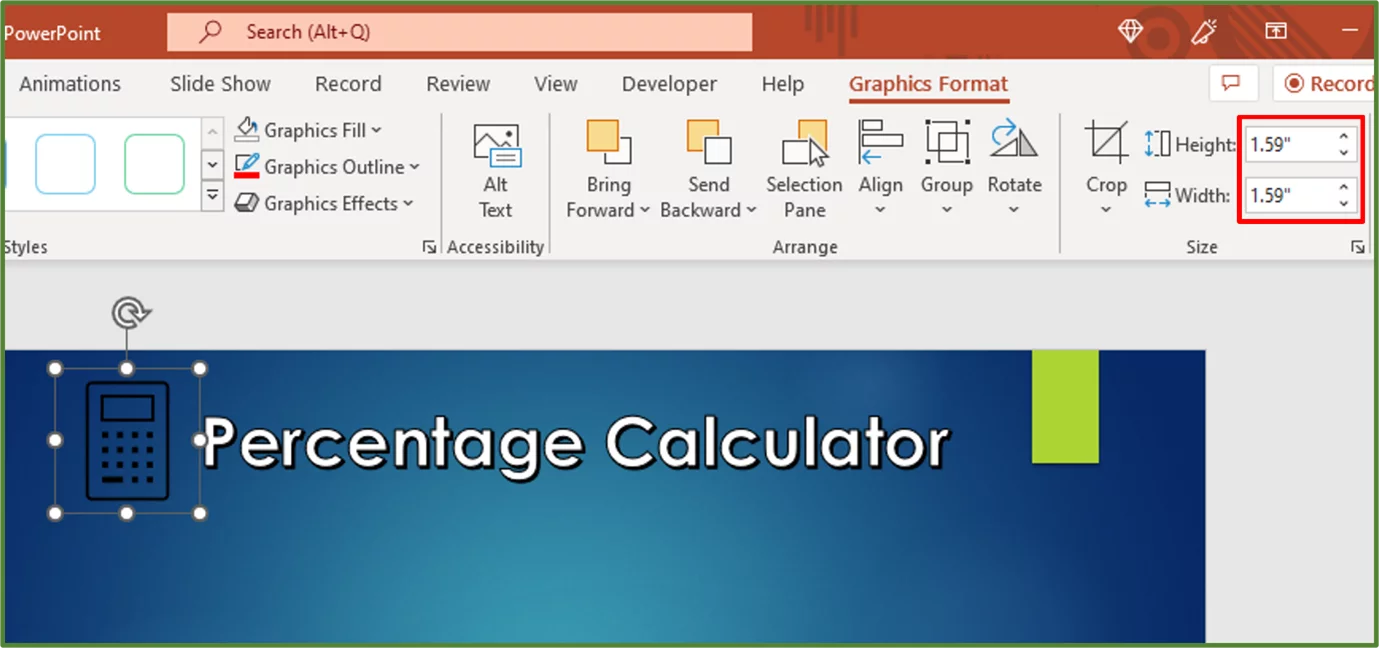The image size is (1379, 648).
Task: Increase Width using the up stepper arrow
Action: [x=1345, y=189]
